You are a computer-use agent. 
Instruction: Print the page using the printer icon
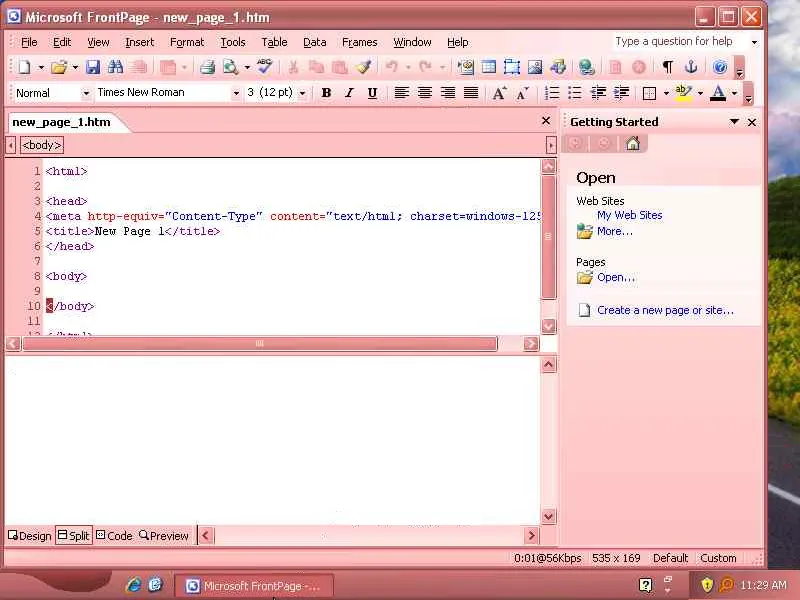coord(207,67)
